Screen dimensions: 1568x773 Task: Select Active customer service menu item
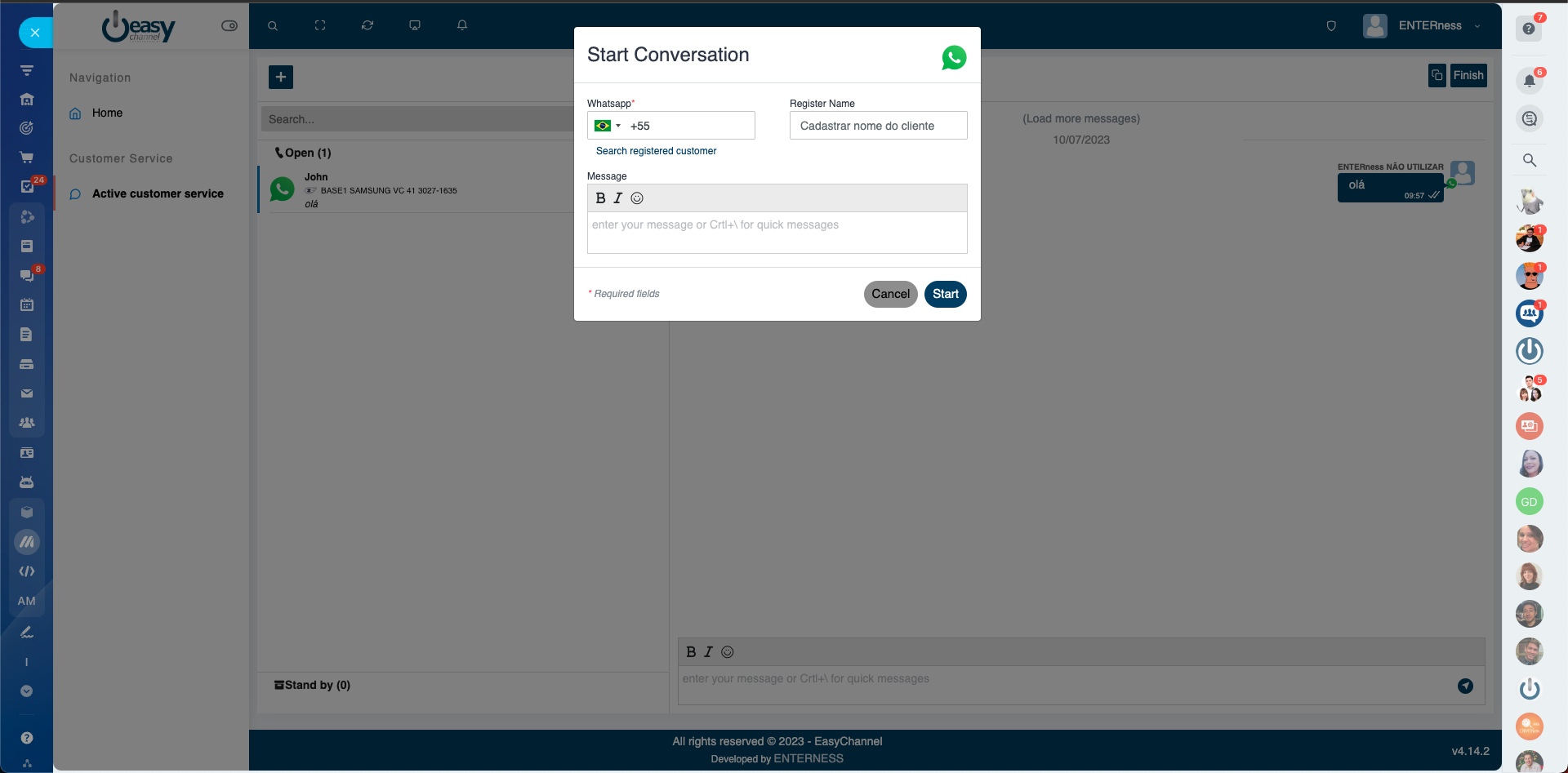click(x=158, y=193)
